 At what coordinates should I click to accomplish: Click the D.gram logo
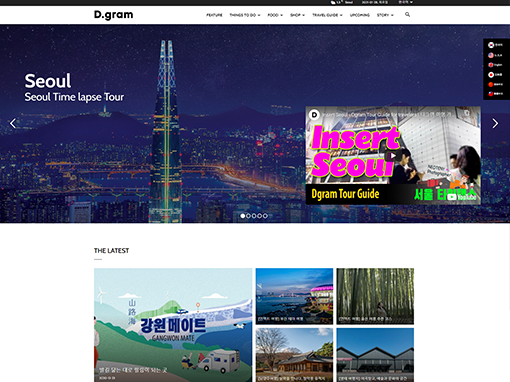(x=113, y=15)
